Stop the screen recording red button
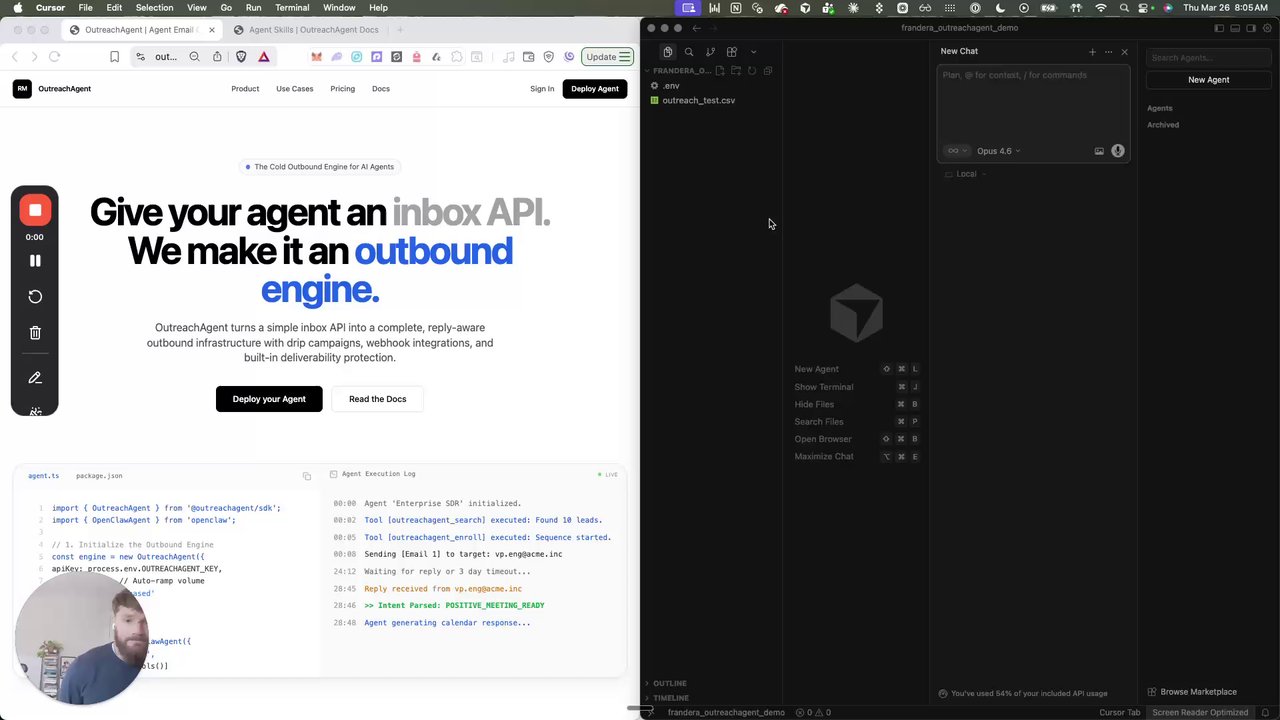Viewport: 1280px width, 720px height. click(x=35, y=210)
